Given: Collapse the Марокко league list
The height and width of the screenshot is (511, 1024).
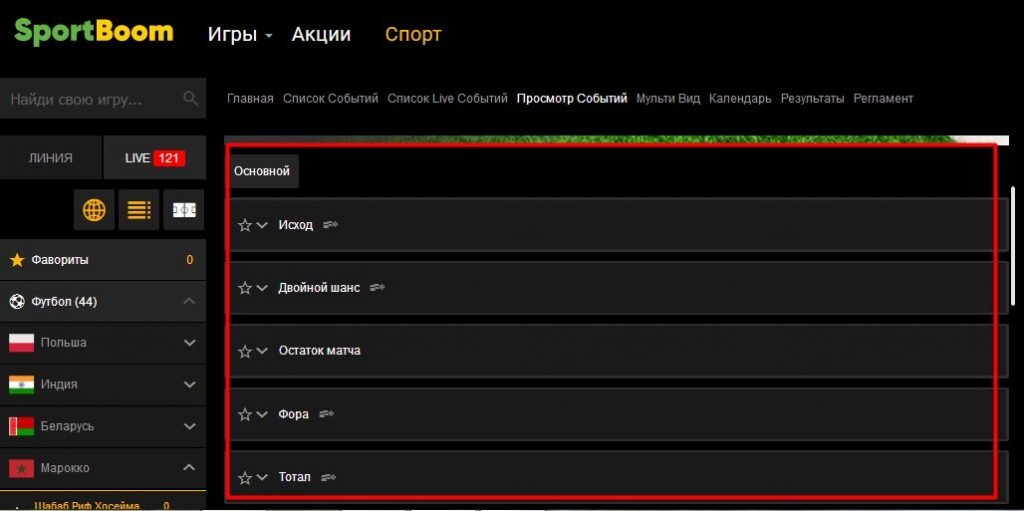Looking at the screenshot, I should (189, 468).
